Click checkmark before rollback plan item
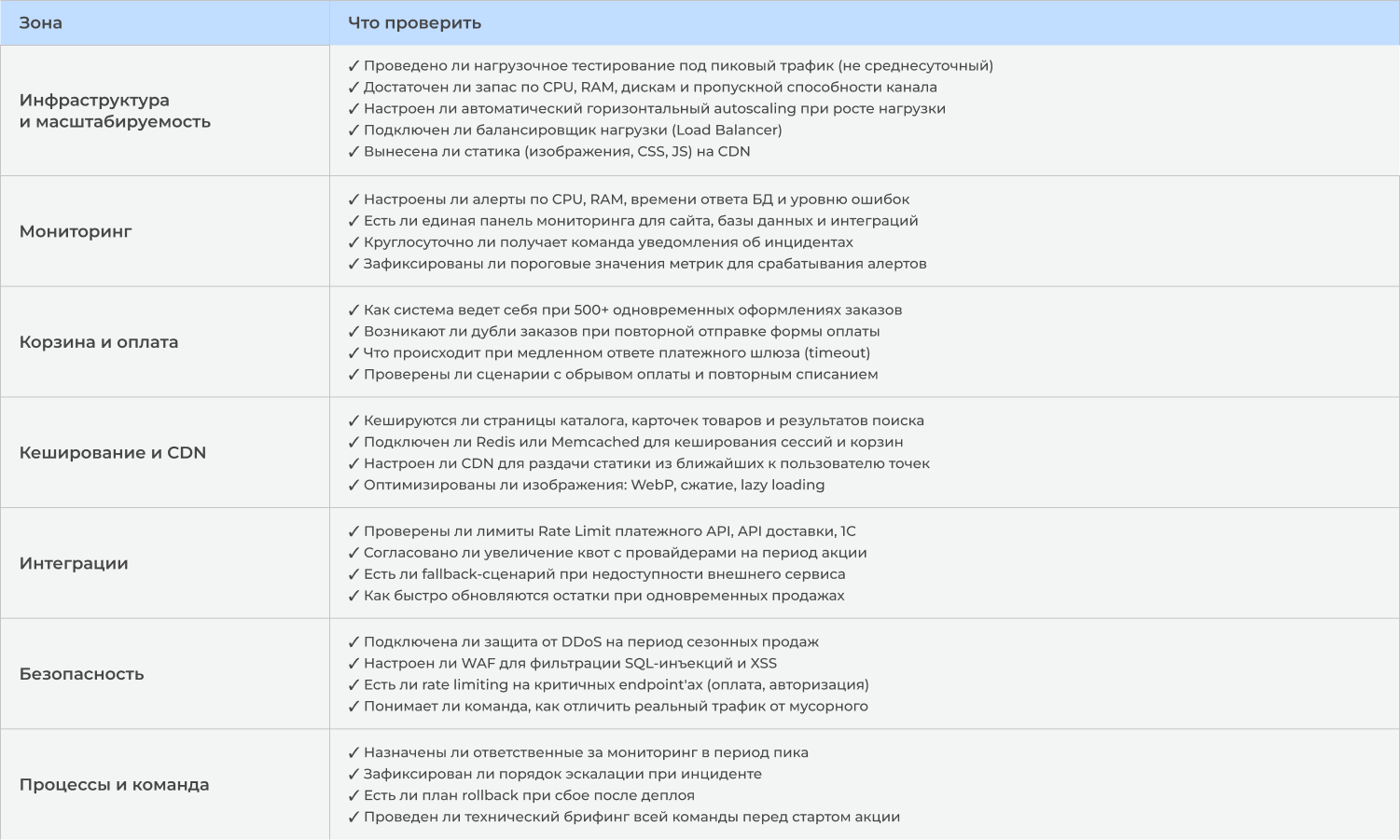Screen dimensions: 1400x840 tap(353, 796)
